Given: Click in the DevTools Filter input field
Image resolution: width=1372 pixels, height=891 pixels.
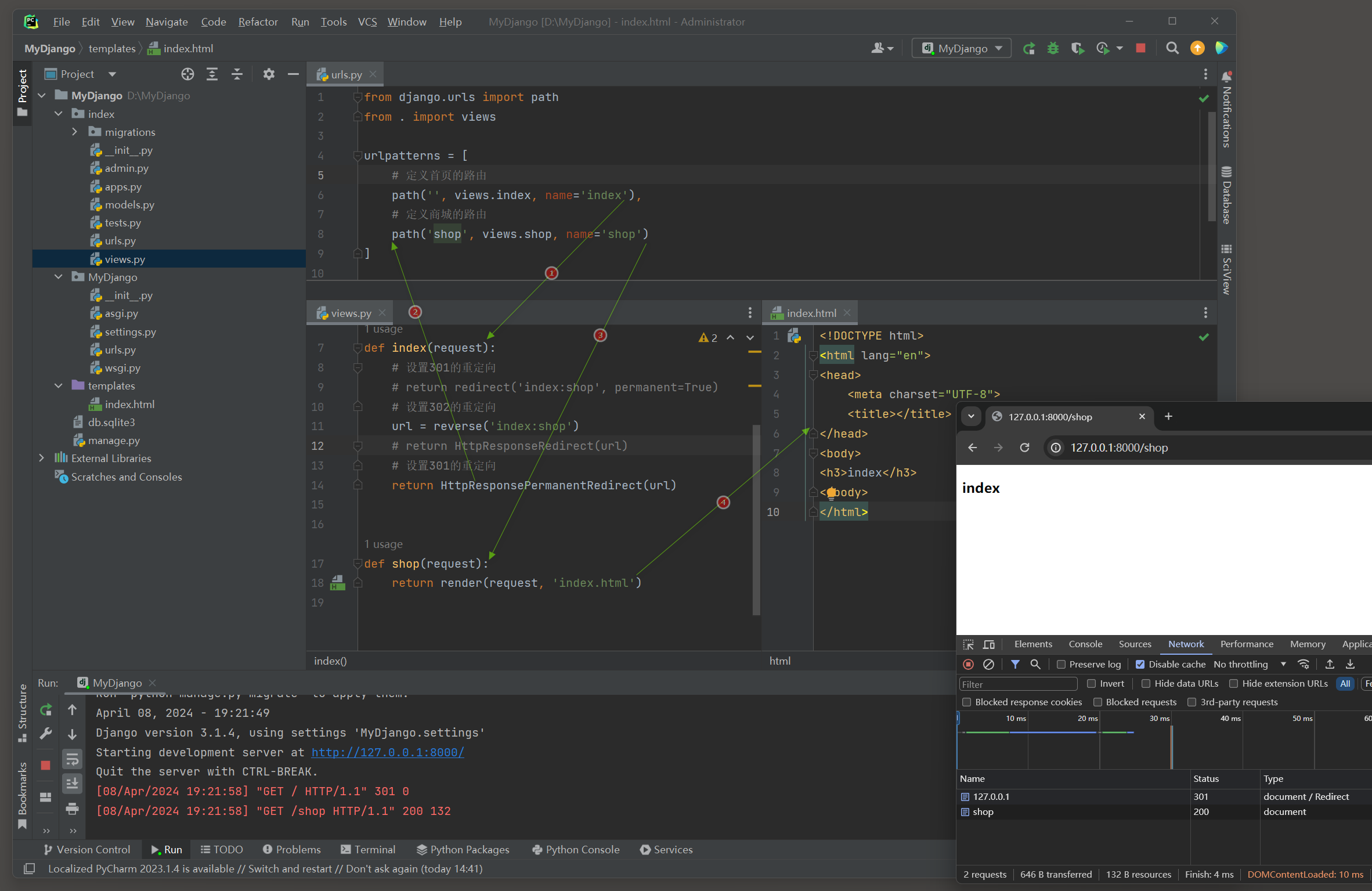Looking at the screenshot, I should click(1019, 684).
